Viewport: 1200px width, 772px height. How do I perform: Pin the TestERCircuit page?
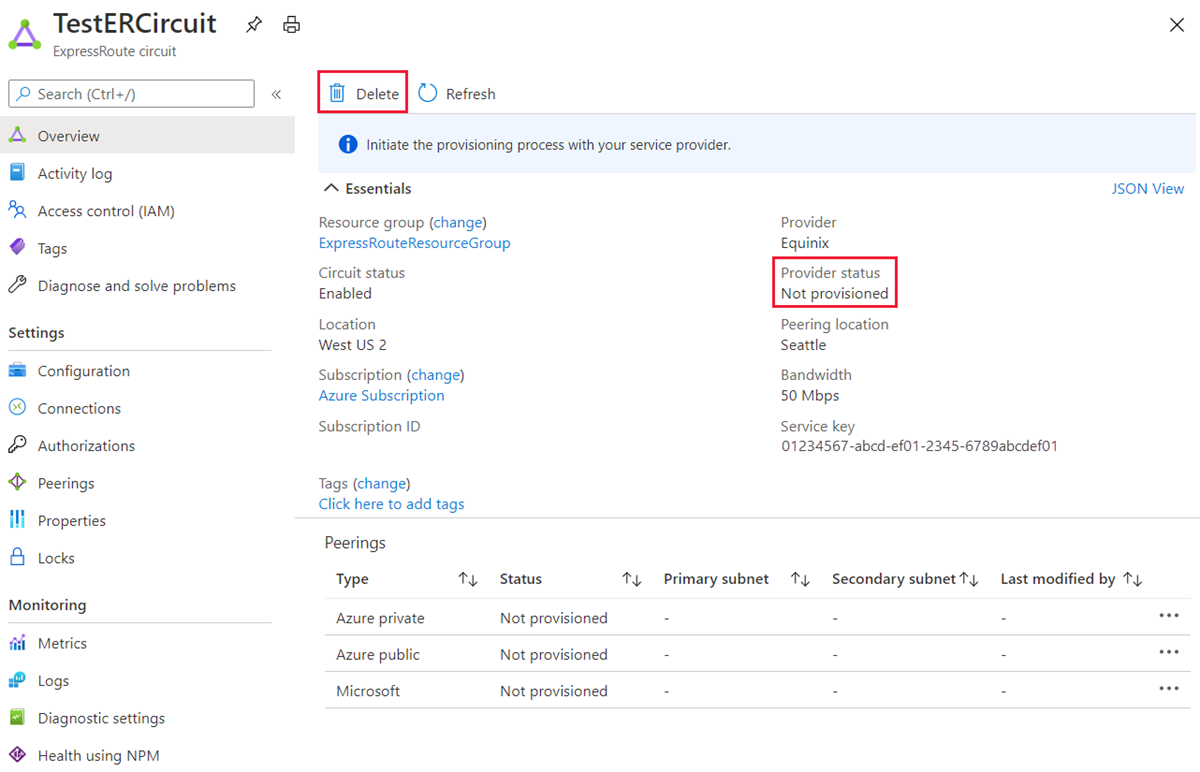[x=254, y=24]
